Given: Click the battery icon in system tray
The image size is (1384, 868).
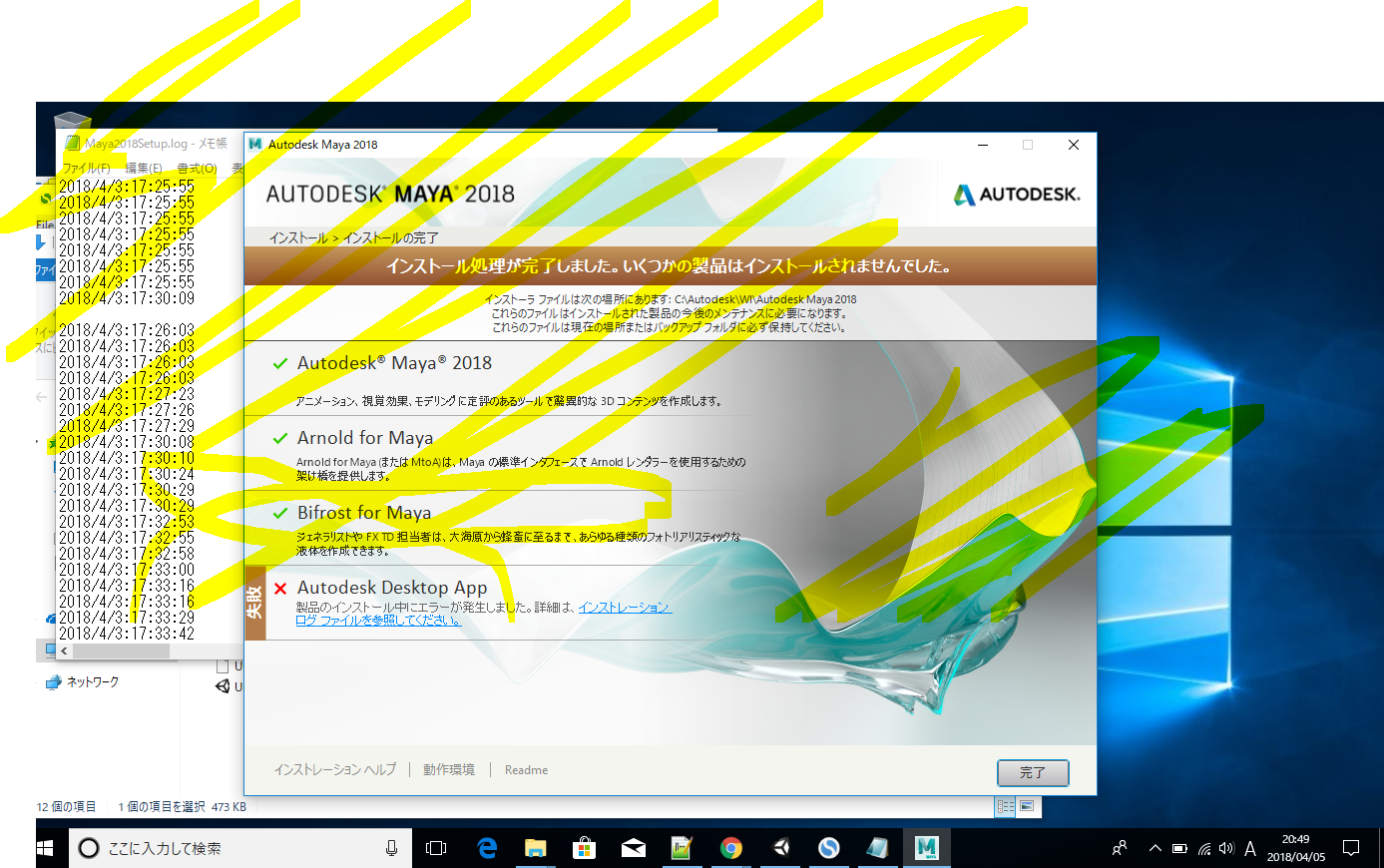Looking at the screenshot, I should point(1179,848).
